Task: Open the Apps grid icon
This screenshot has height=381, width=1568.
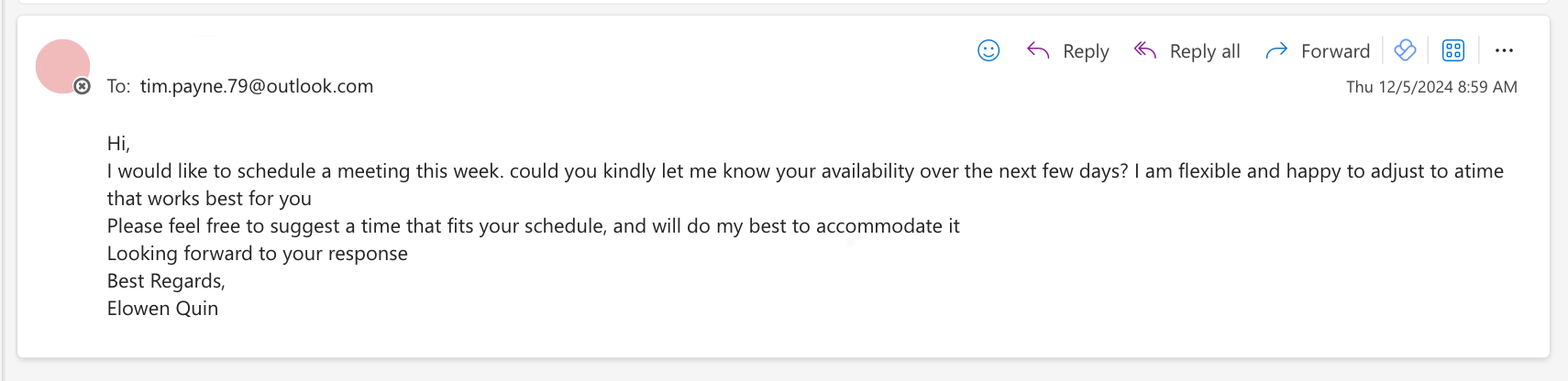Action: coord(1453,50)
